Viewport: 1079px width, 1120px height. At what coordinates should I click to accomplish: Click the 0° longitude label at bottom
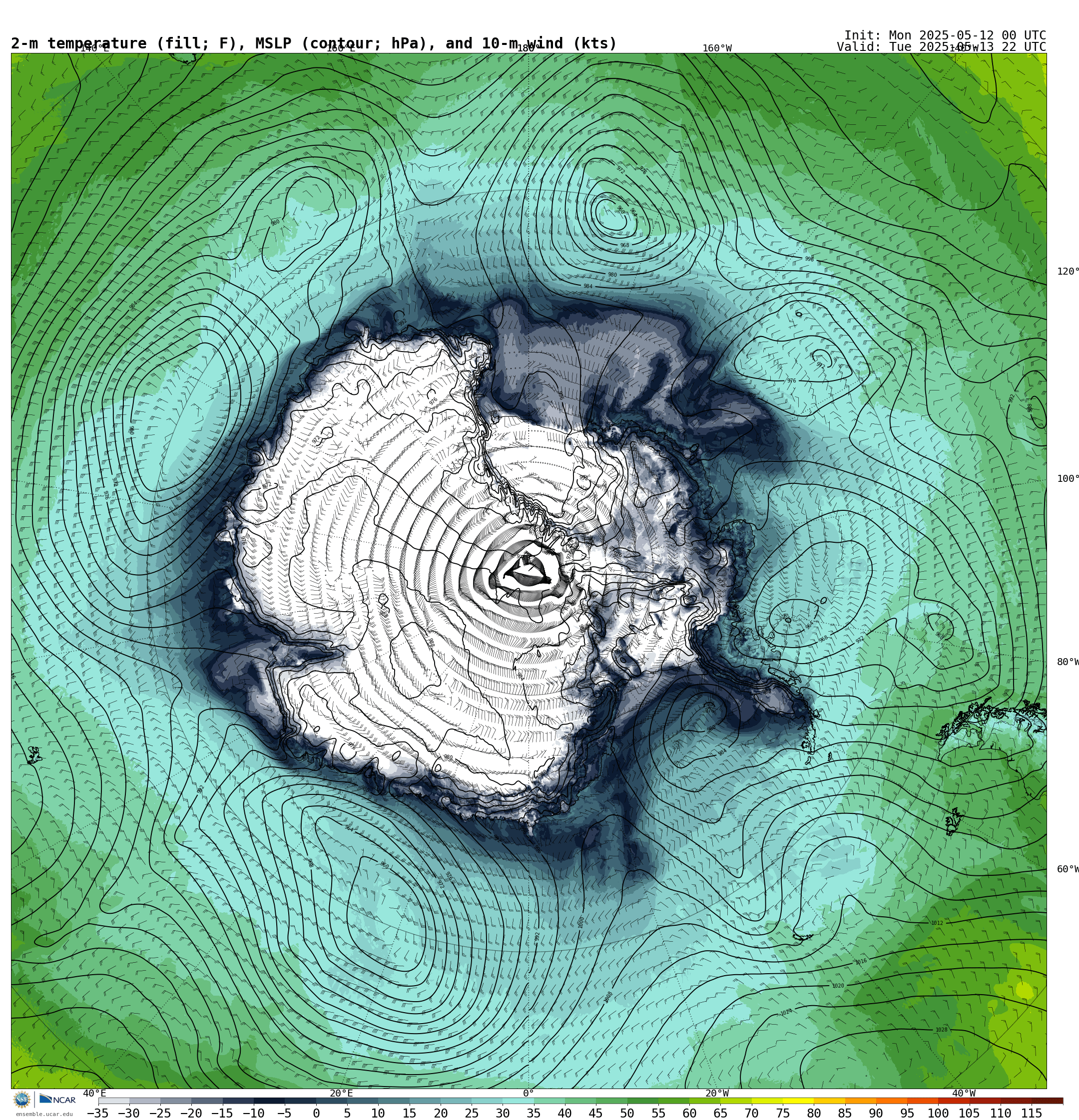(529, 1093)
